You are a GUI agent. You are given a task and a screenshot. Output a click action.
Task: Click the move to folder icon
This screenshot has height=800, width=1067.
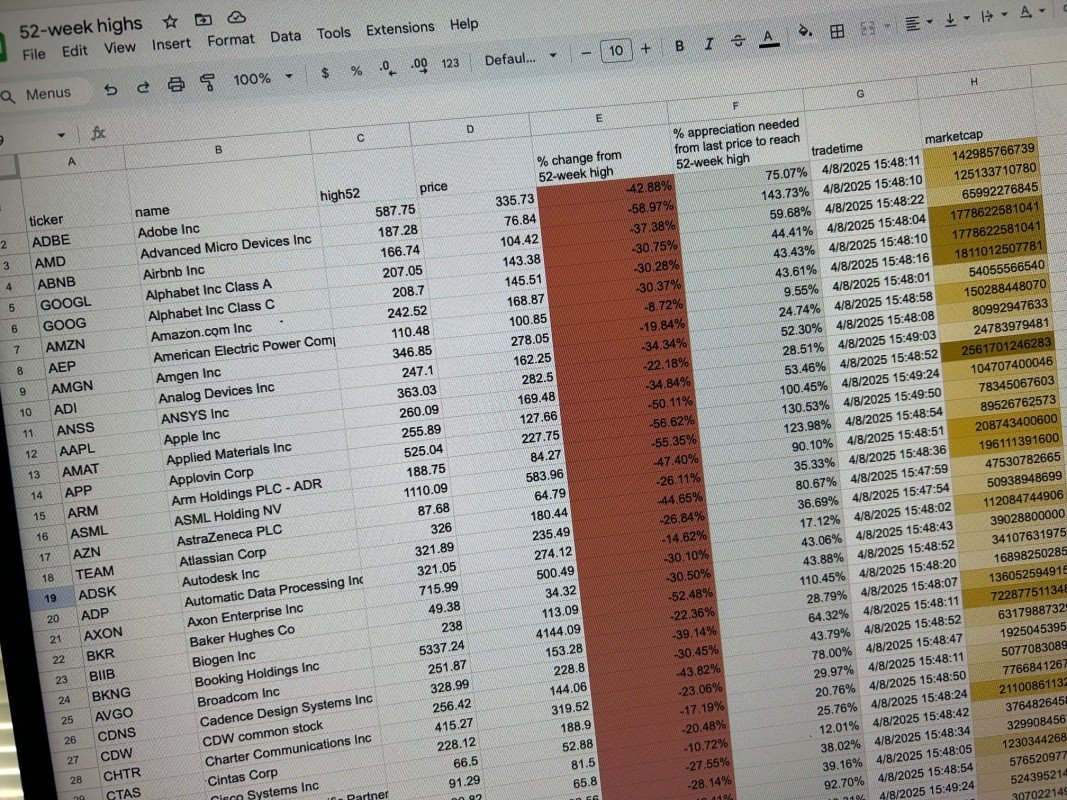point(203,19)
